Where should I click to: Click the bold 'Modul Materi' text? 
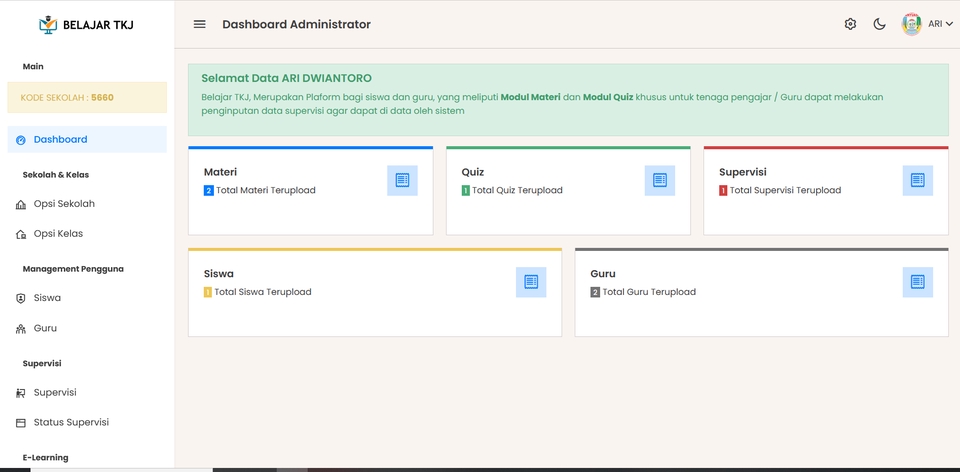coord(531,97)
